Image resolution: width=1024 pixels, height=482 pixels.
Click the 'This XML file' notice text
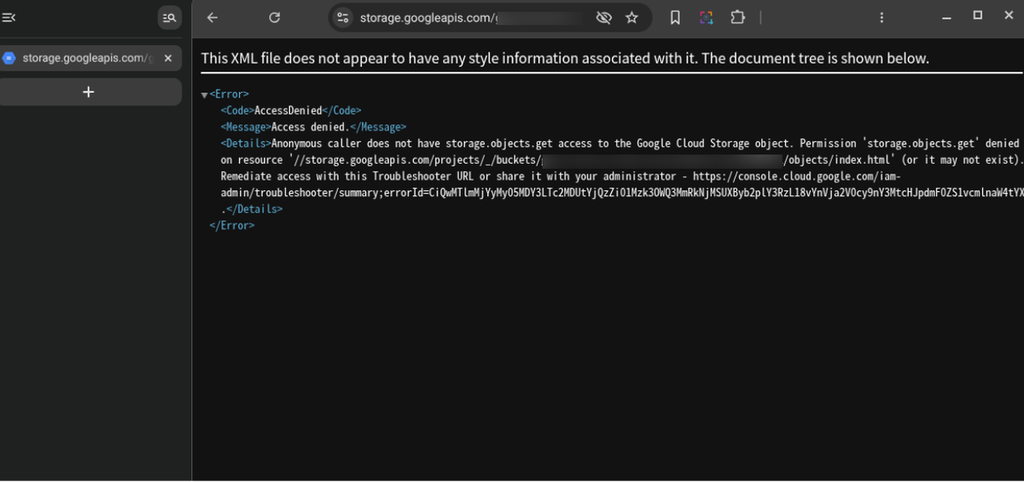[x=565, y=58]
